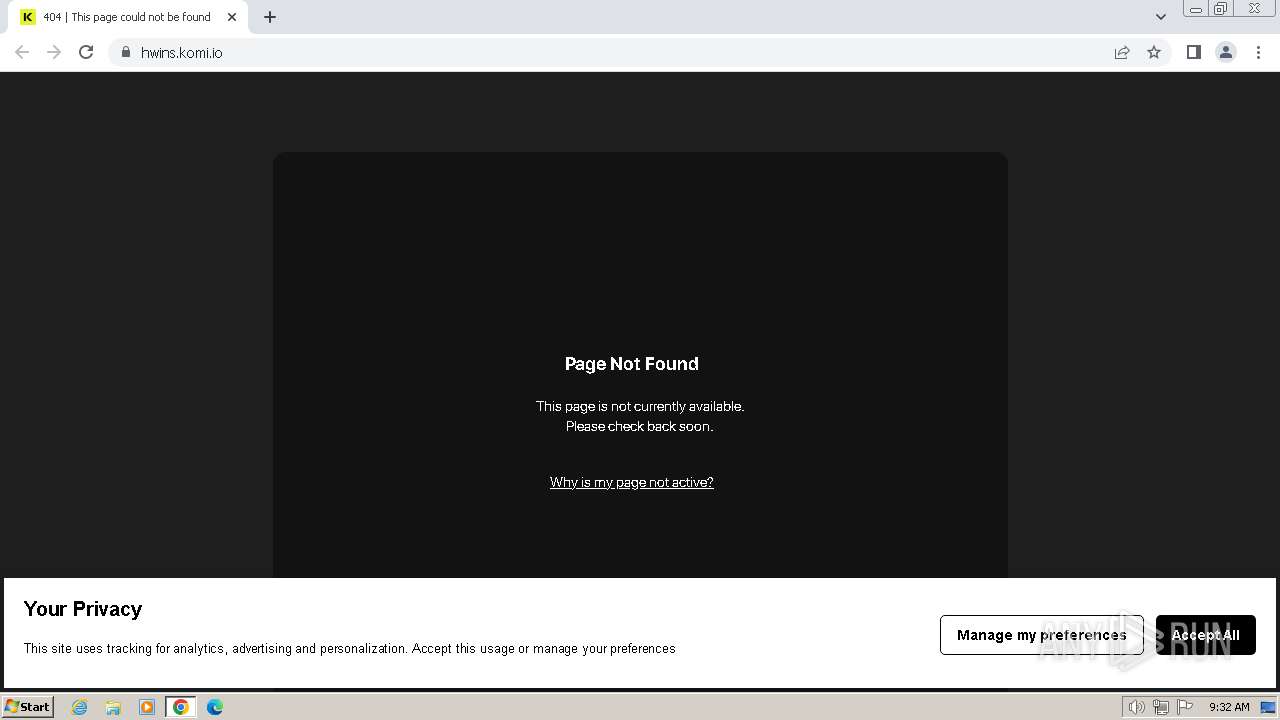Open Chrome's three-dot menu
Viewport: 1280px width, 720px height.
click(x=1258, y=52)
